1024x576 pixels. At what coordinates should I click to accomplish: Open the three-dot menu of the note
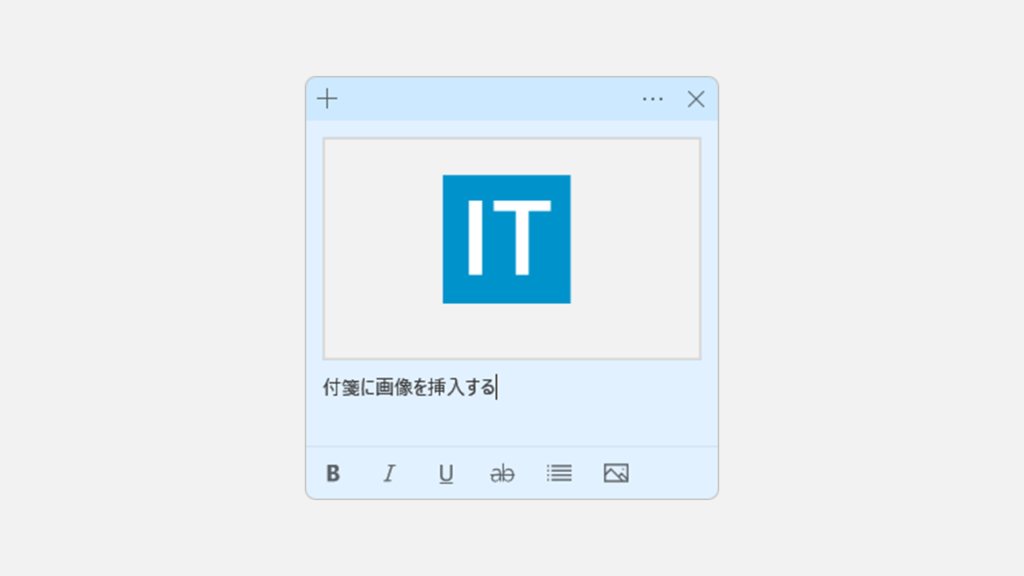click(652, 99)
